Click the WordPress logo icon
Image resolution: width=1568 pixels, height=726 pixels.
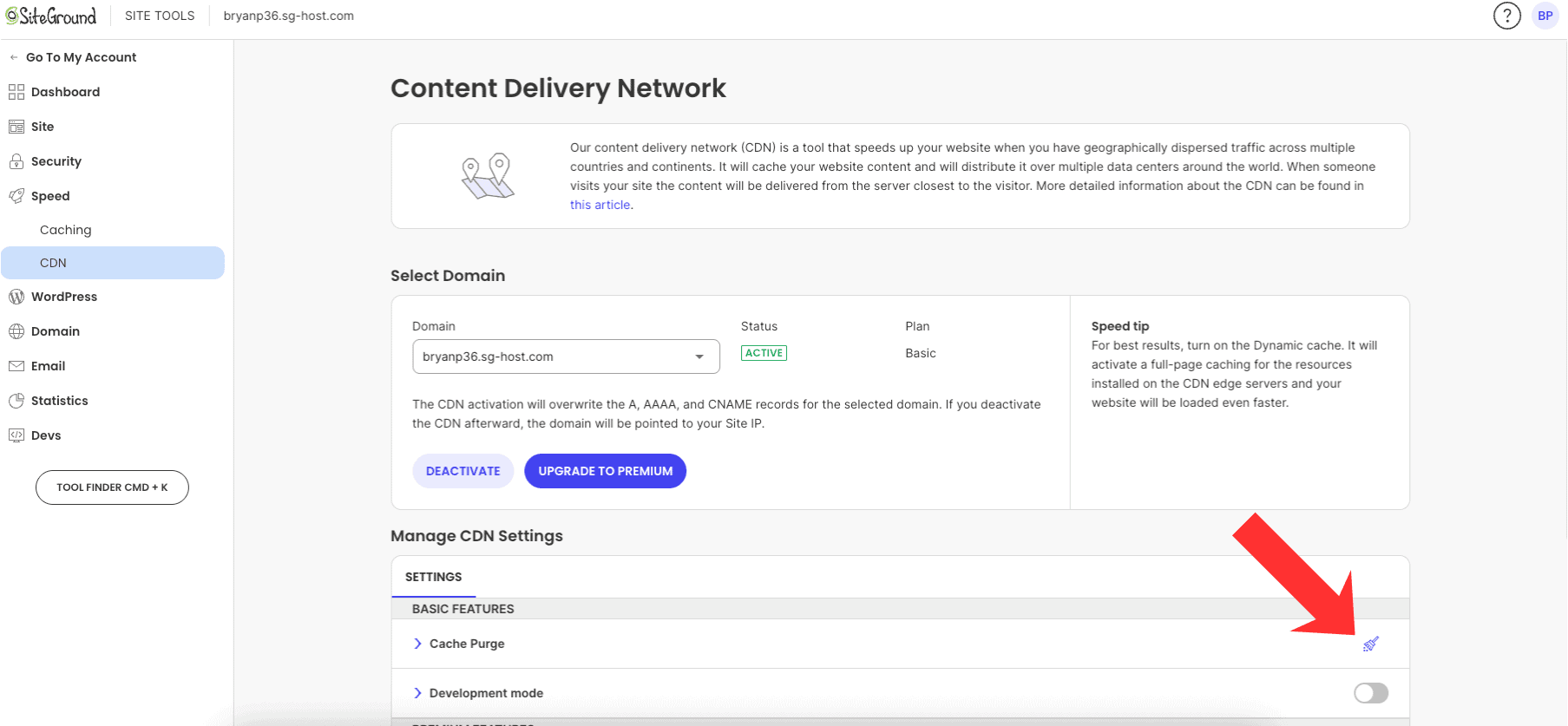(16, 297)
